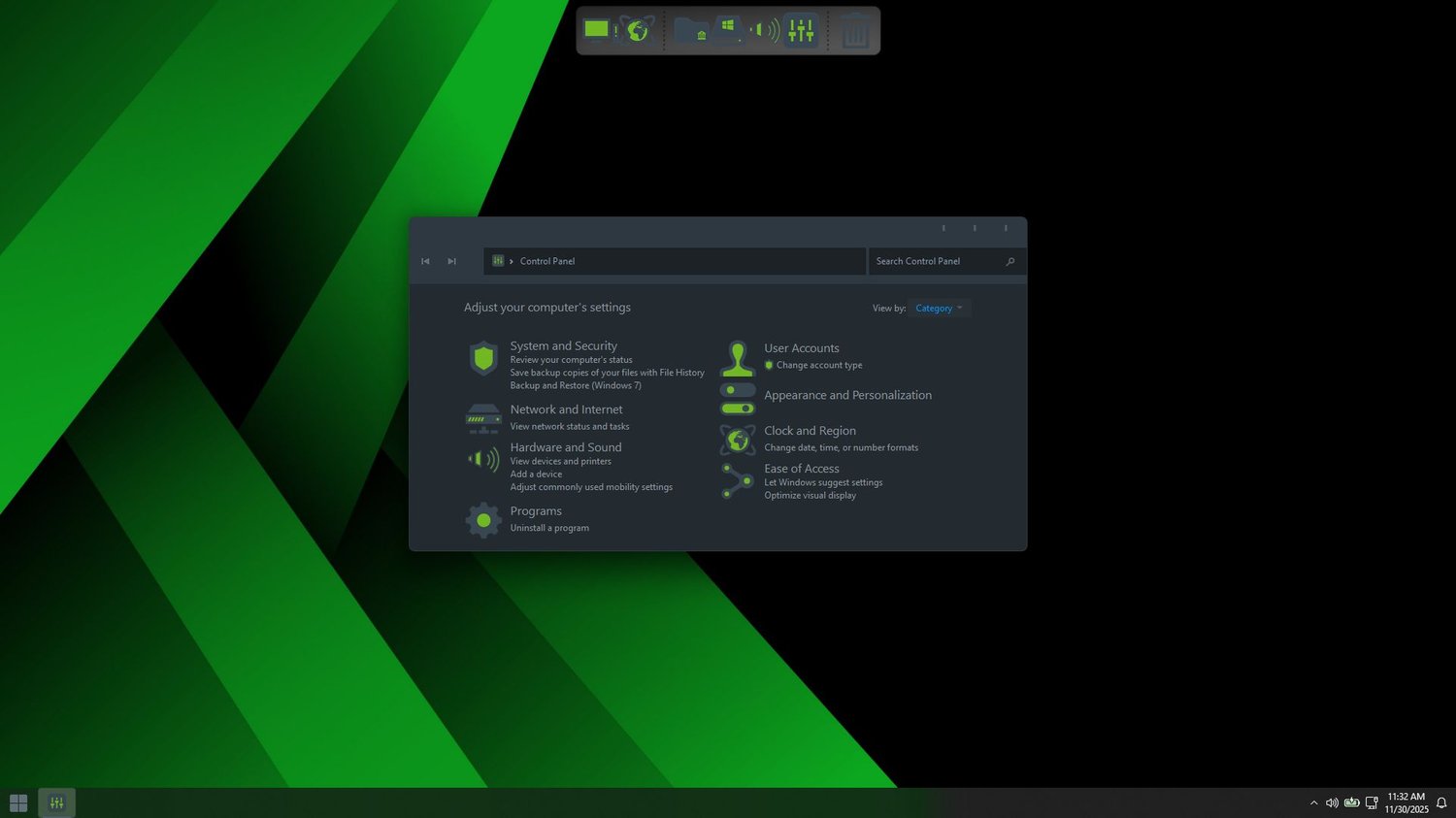Click breadcrumb arrow before Control Panel

coord(512,261)
